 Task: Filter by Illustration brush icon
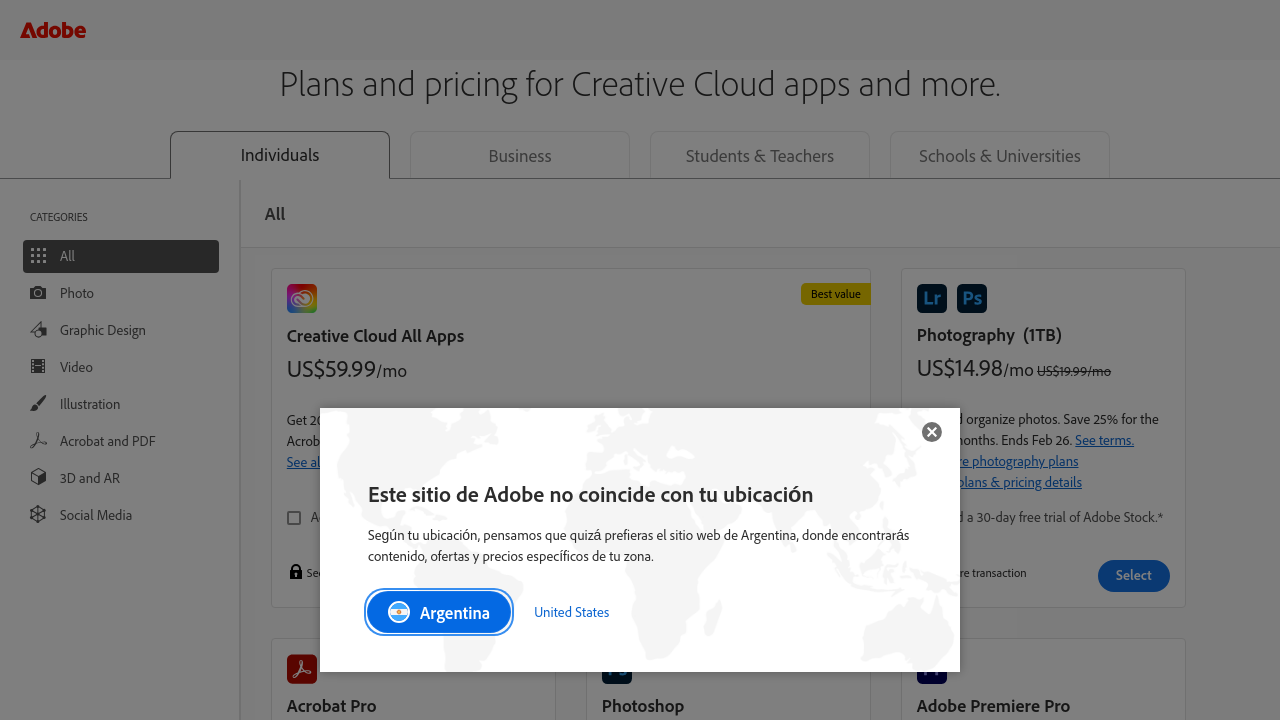tap(38, 404)
